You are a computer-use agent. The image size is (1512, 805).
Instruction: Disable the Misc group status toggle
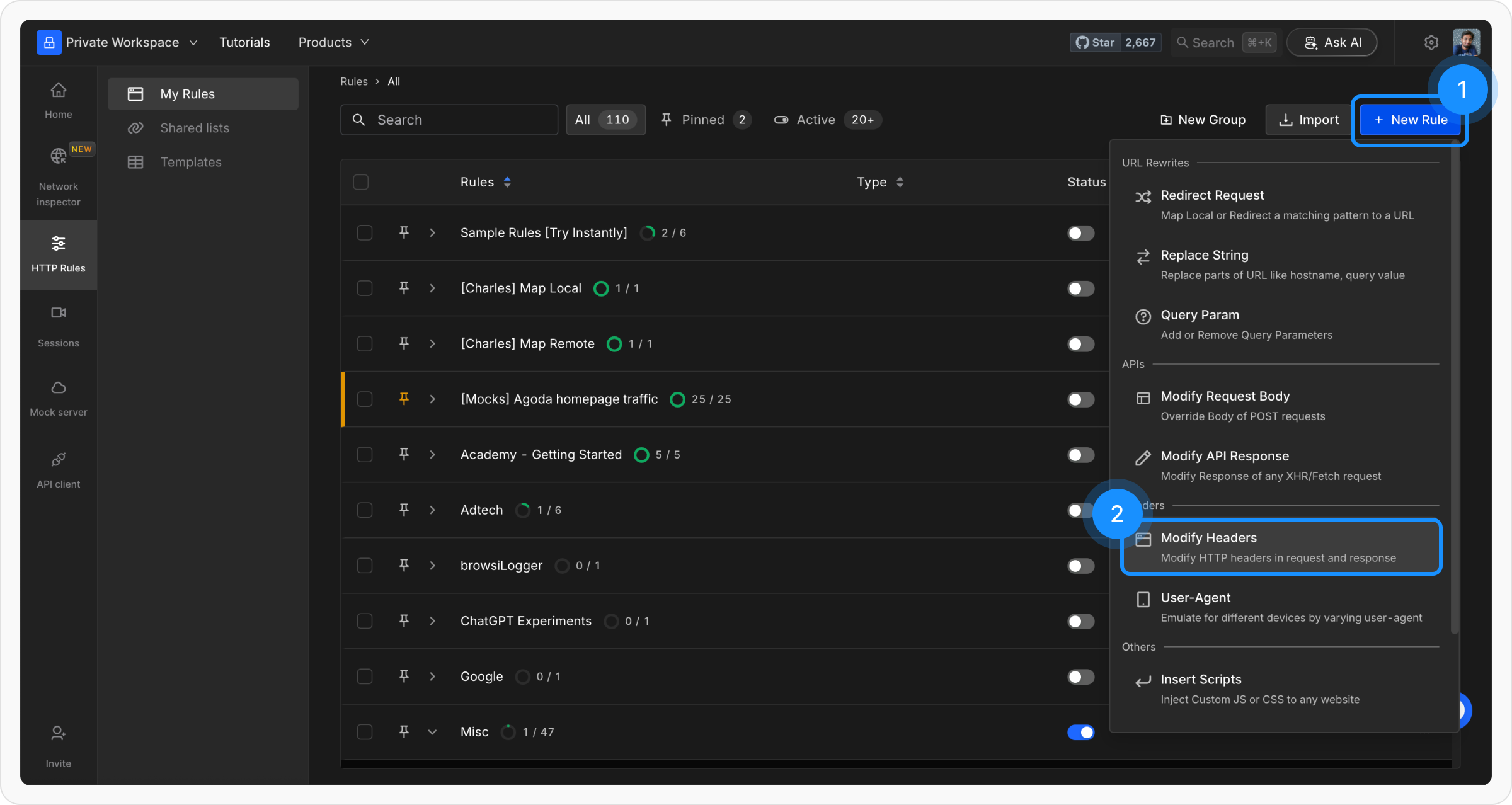point(1080,732)
